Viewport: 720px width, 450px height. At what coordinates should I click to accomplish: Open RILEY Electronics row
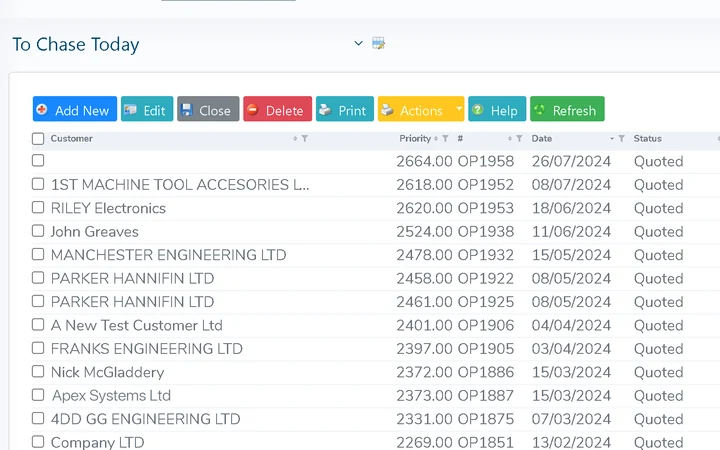(108, 208)
